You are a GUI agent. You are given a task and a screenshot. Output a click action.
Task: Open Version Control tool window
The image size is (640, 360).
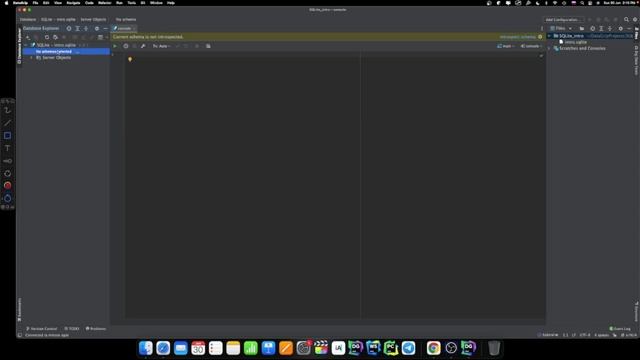pyautogui.click(x=42, y=329)
